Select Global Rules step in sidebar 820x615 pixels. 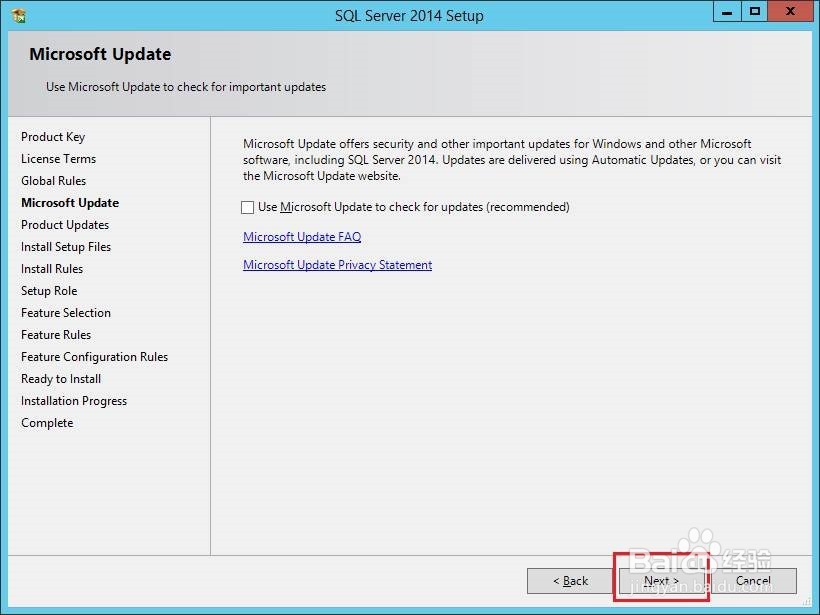coord(53,181)
